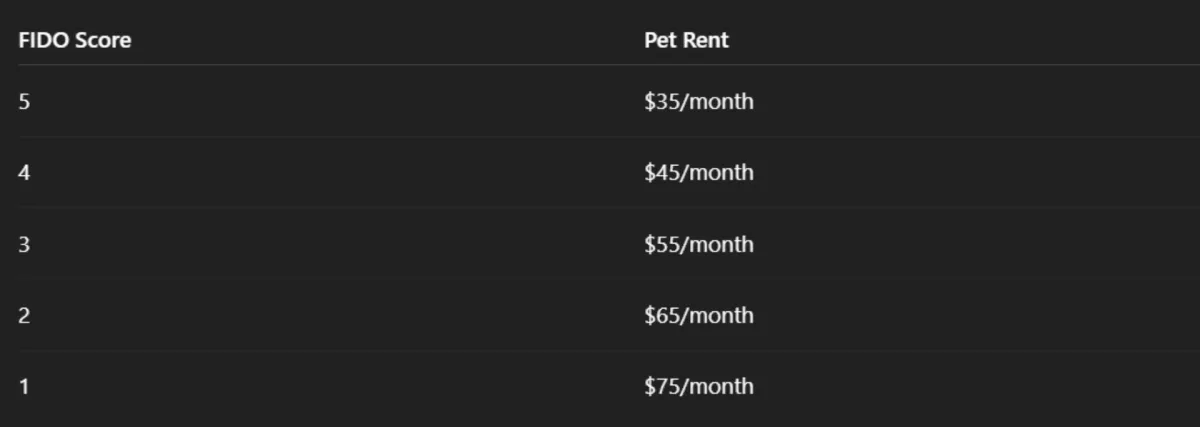Image resolution: width=1200 pixels, height=427 pixels.
Task: Select the FIDO score 3 cell
Action: click(x=24, y=244)
